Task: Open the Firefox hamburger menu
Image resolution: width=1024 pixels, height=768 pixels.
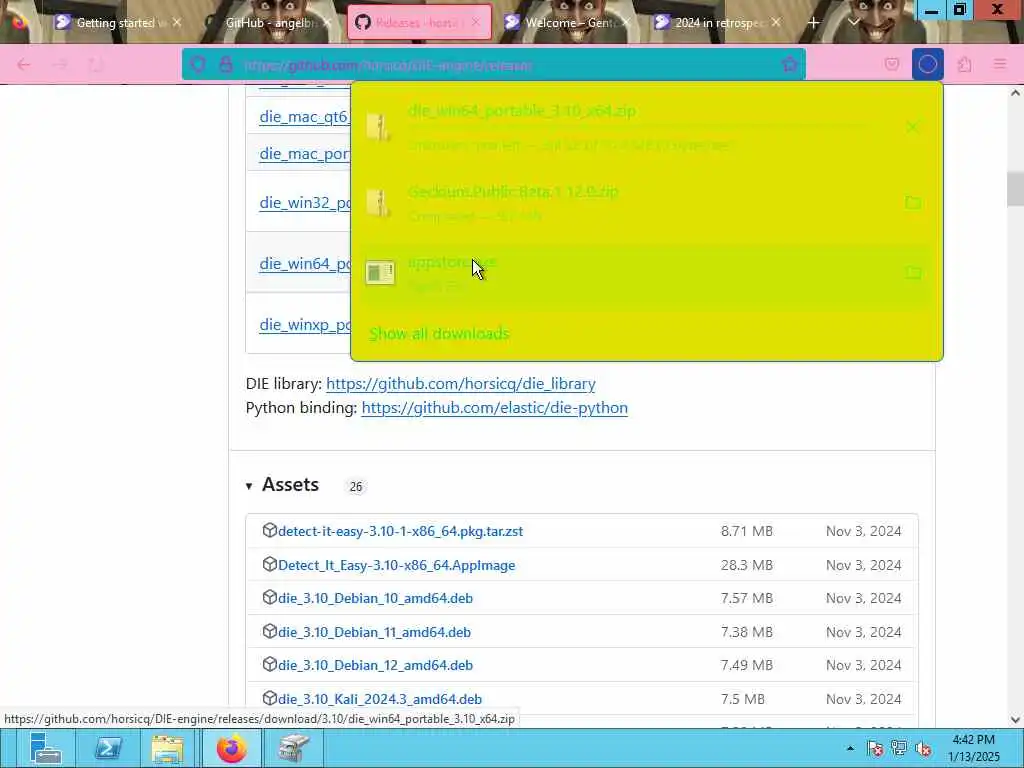Action: point(1000,65)
